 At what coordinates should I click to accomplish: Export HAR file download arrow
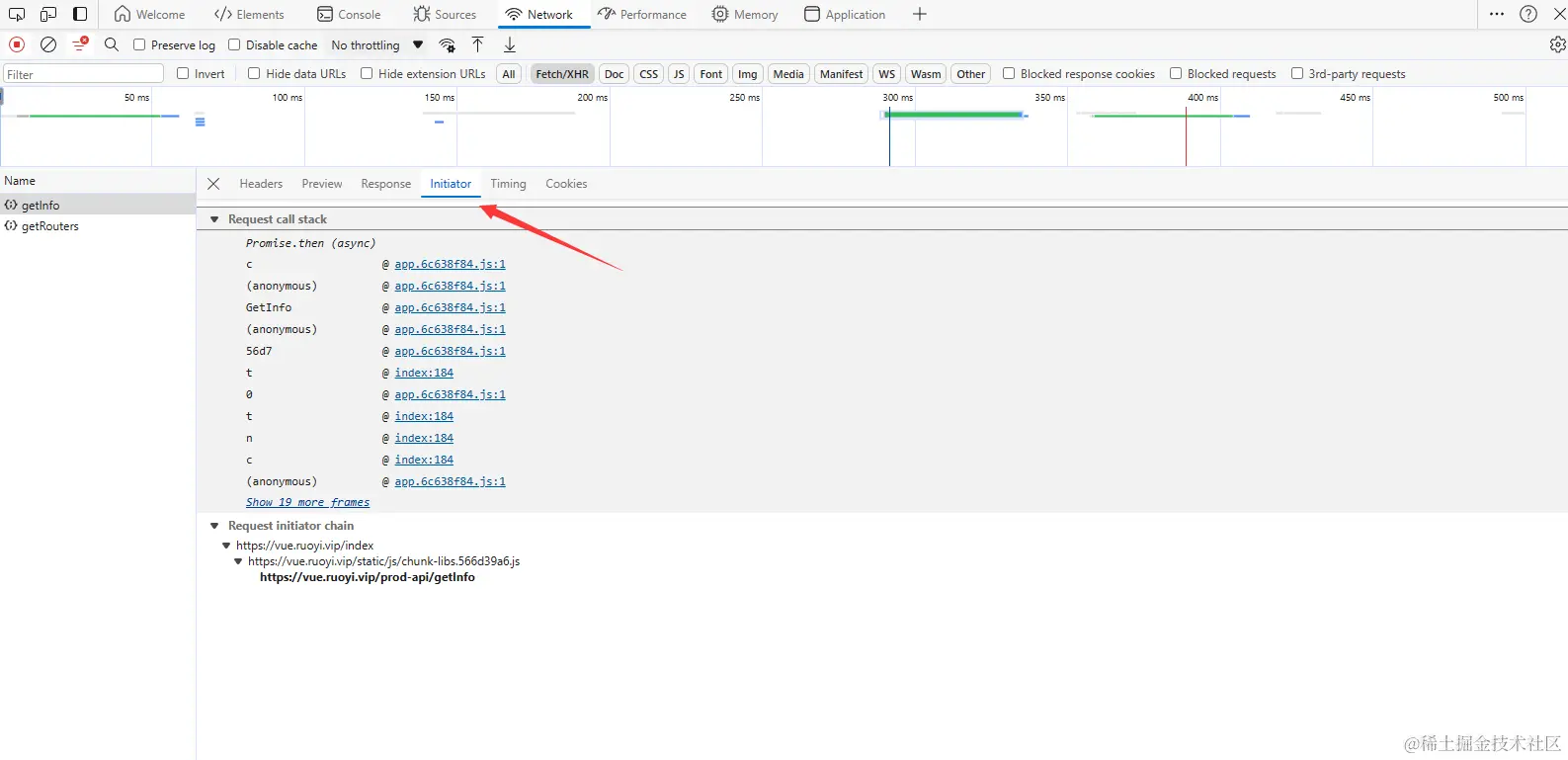[510, 44]
